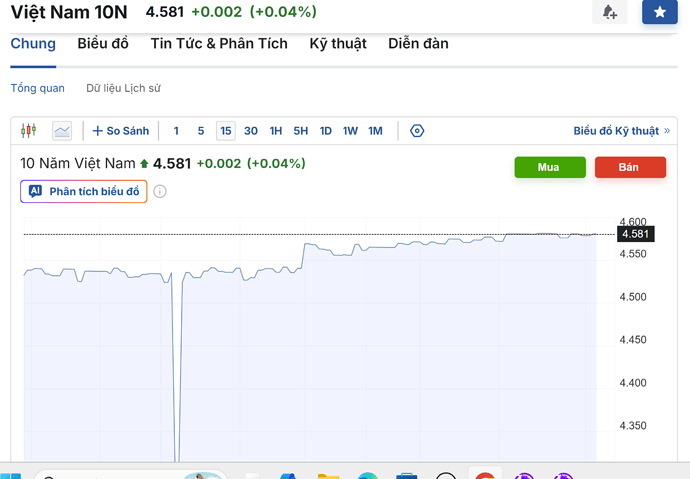Select the Tổng quan sub-tab
Screen dimensions: 690x479
[37, 88]
